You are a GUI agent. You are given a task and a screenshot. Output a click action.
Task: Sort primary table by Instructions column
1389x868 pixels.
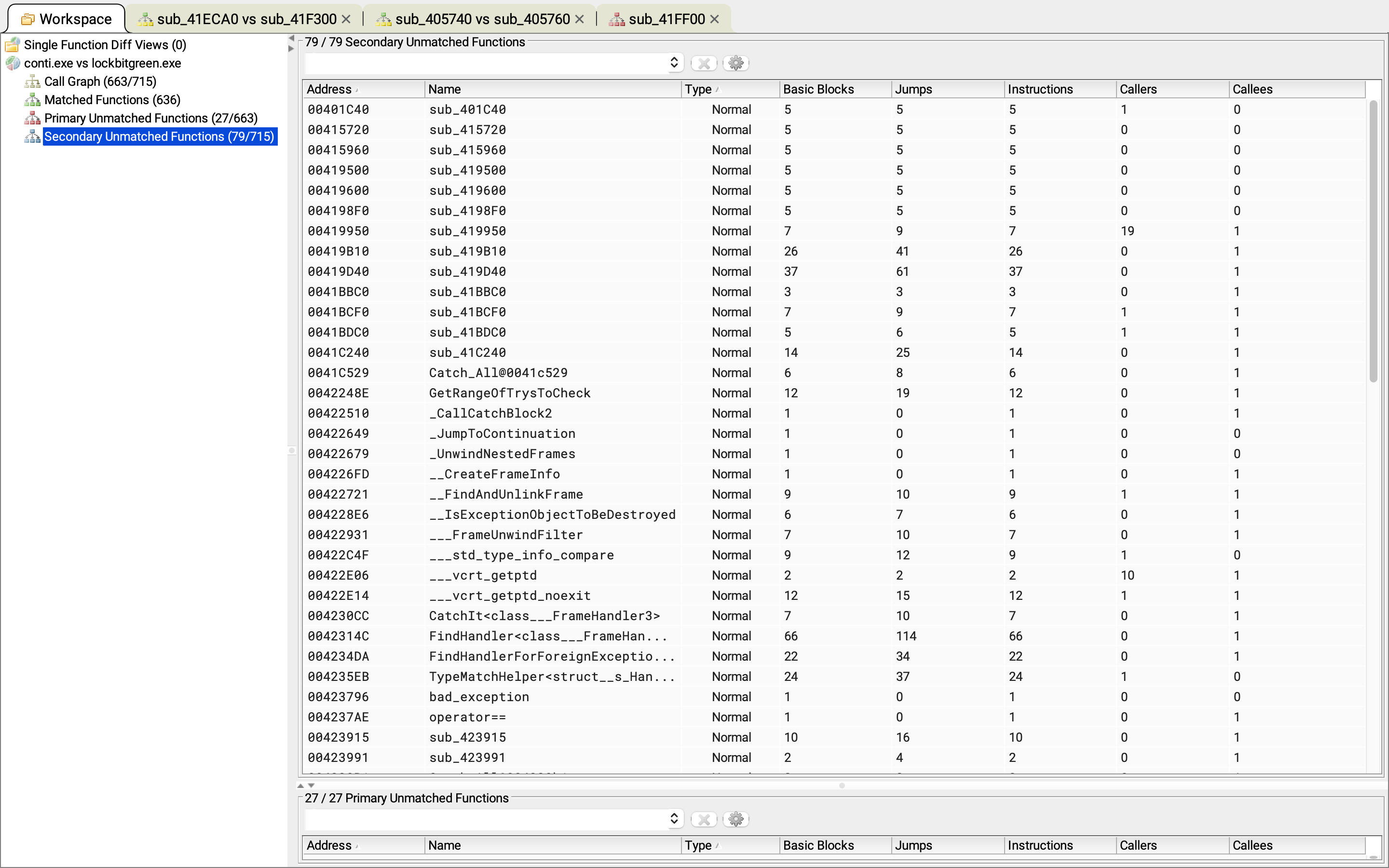pos(1061,845)
